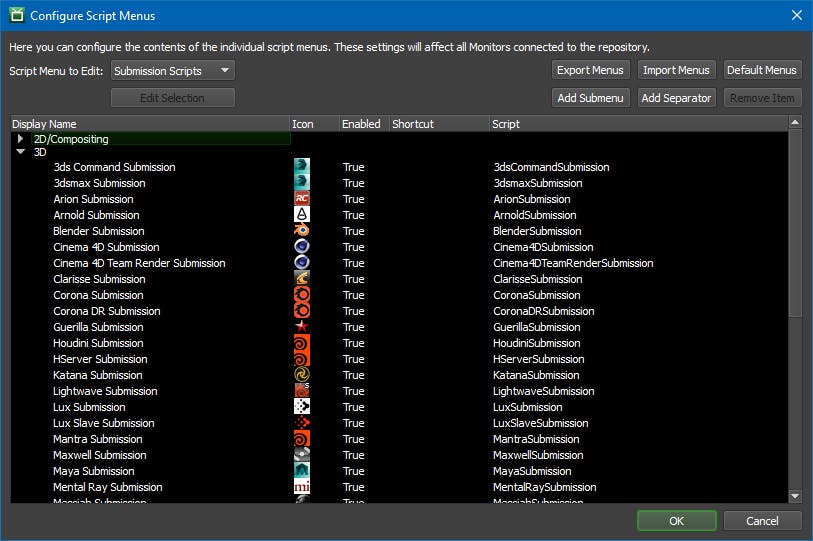Expand the 2D/Compositing tree node
813x541 pixels.
tap(20, 138)
